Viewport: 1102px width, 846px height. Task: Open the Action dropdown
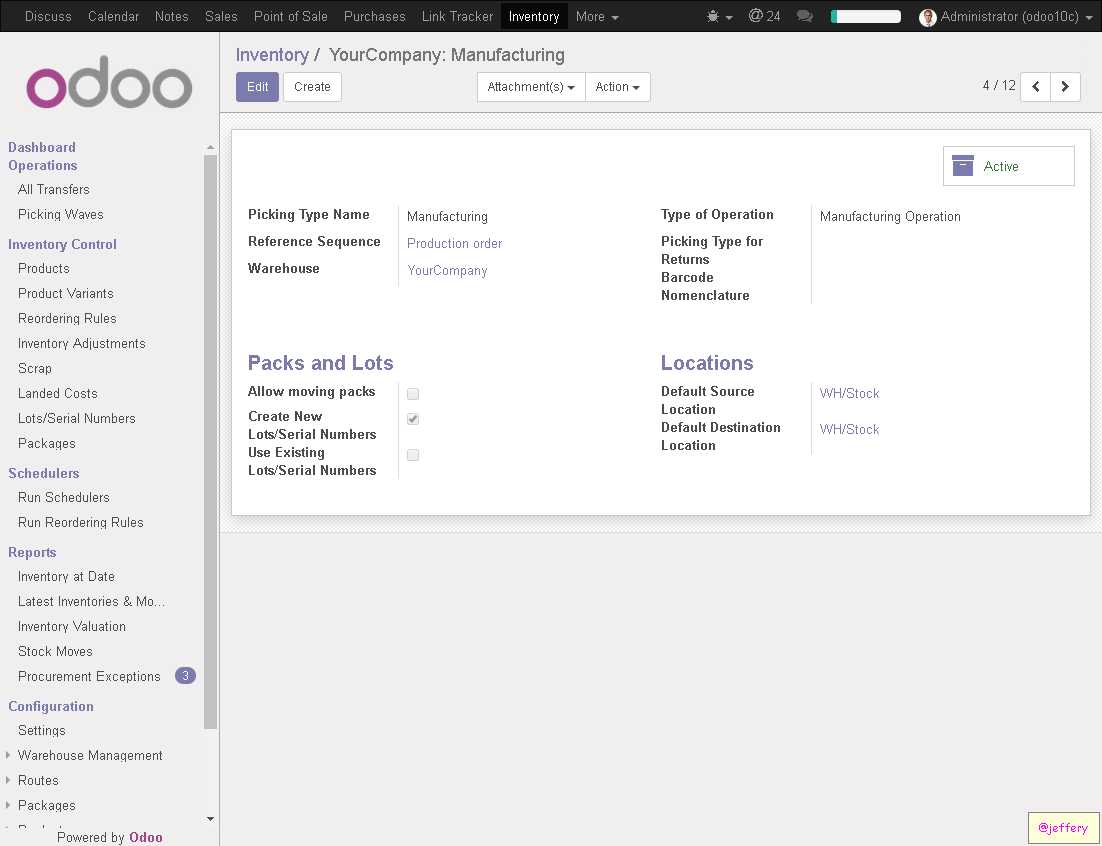pos(617,86)
